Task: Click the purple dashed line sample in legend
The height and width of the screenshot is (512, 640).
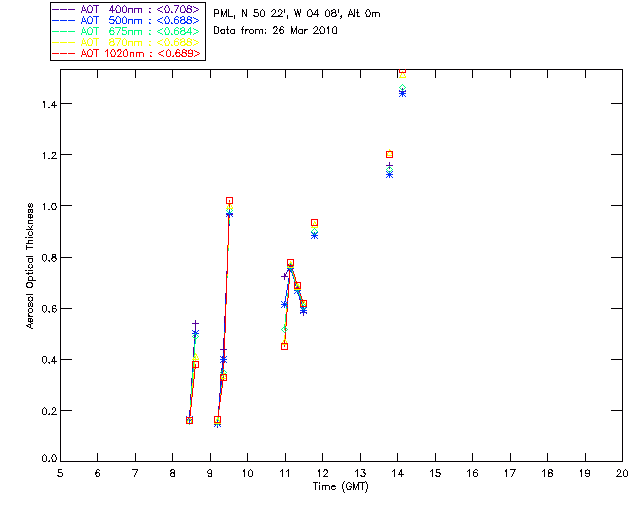Action: tap(64, 9)
